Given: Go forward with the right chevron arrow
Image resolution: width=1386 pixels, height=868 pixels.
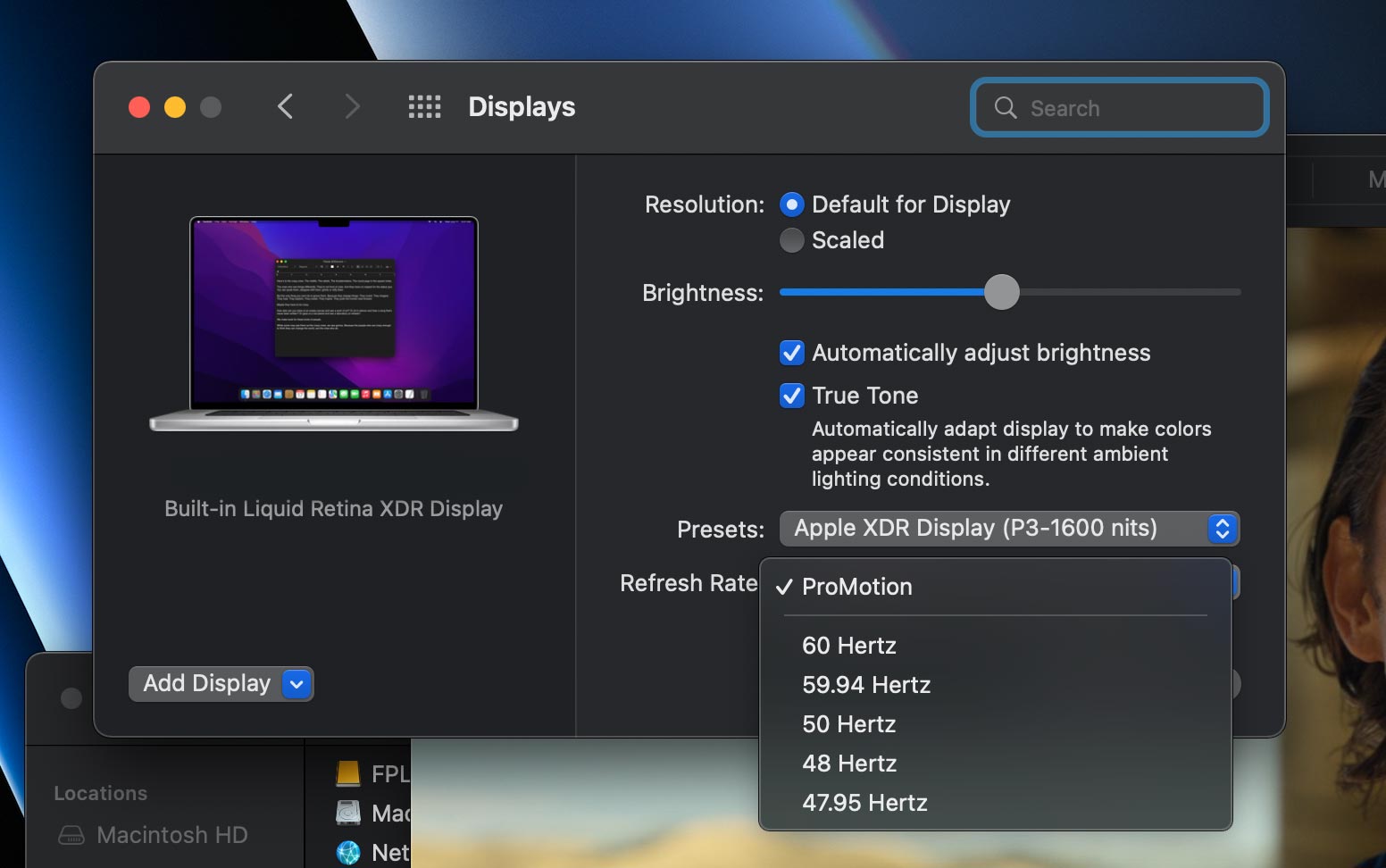Looking at the screenshot, I should [x=353, y=107].
